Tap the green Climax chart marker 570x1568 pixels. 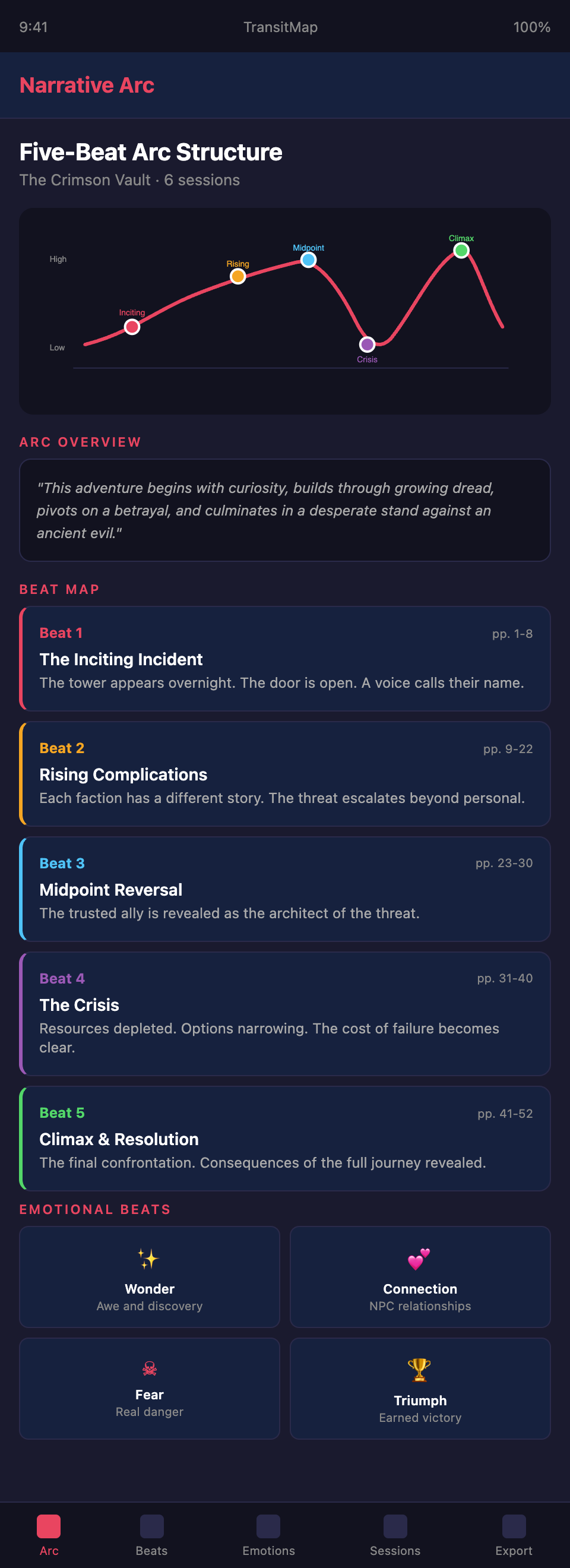tap(461, 251)
